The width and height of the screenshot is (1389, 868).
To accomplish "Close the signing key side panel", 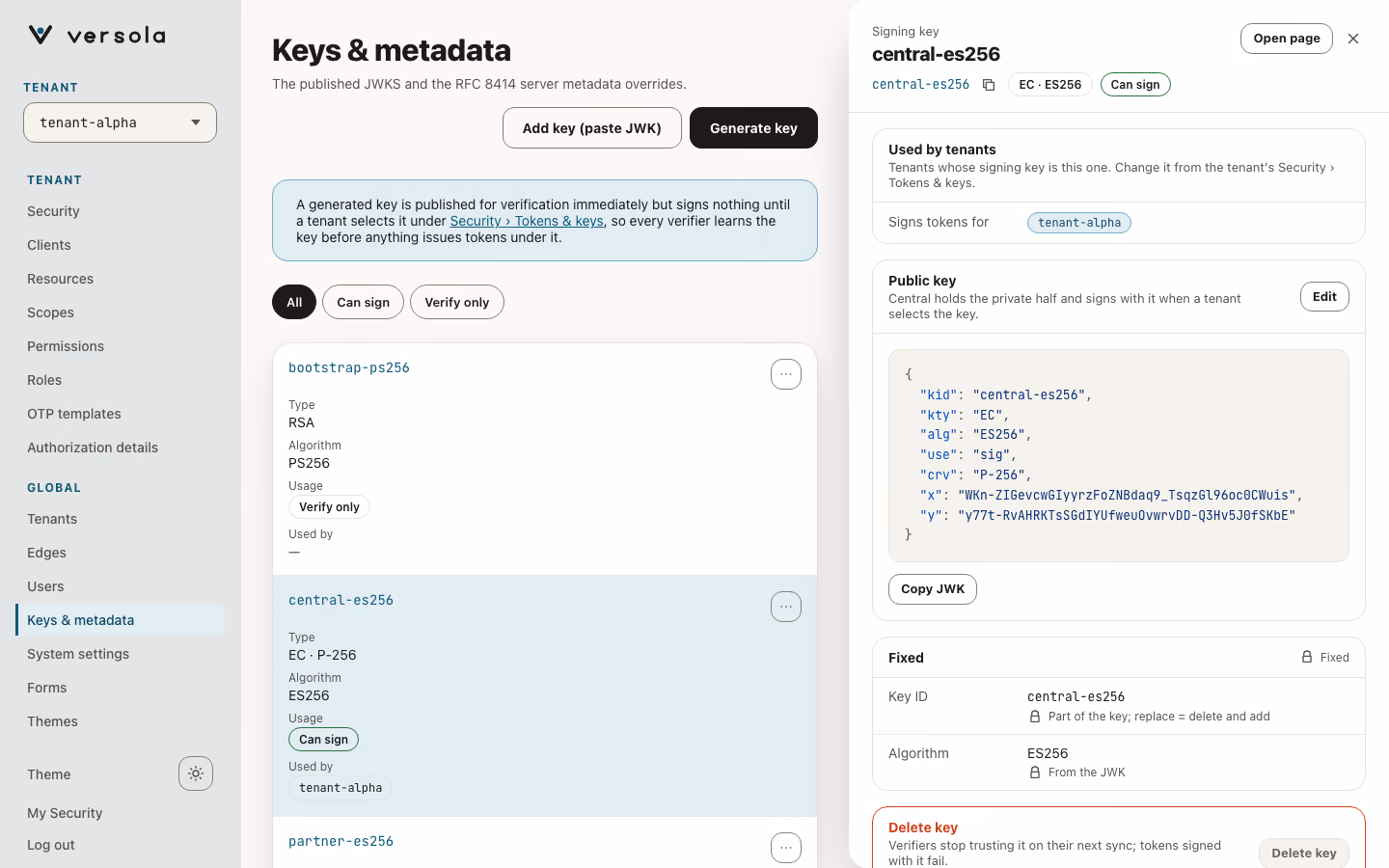I will tap(1353, 39).
